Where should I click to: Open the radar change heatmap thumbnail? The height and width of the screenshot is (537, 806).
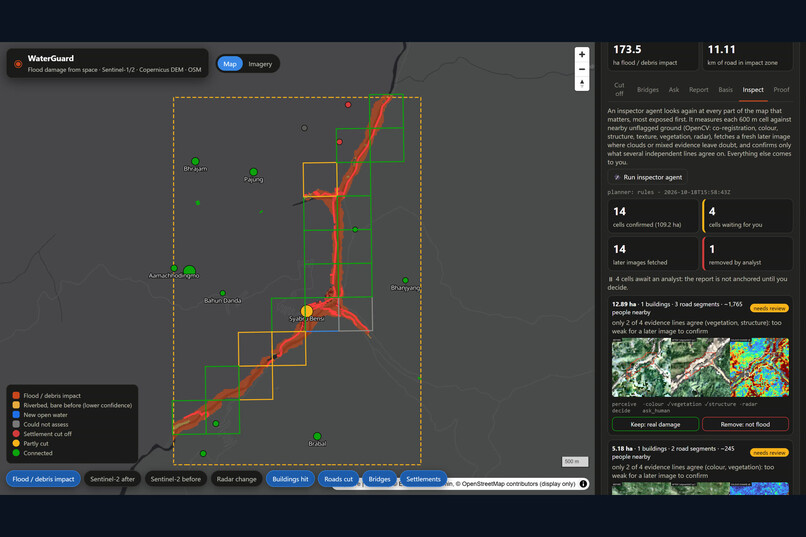759,367
